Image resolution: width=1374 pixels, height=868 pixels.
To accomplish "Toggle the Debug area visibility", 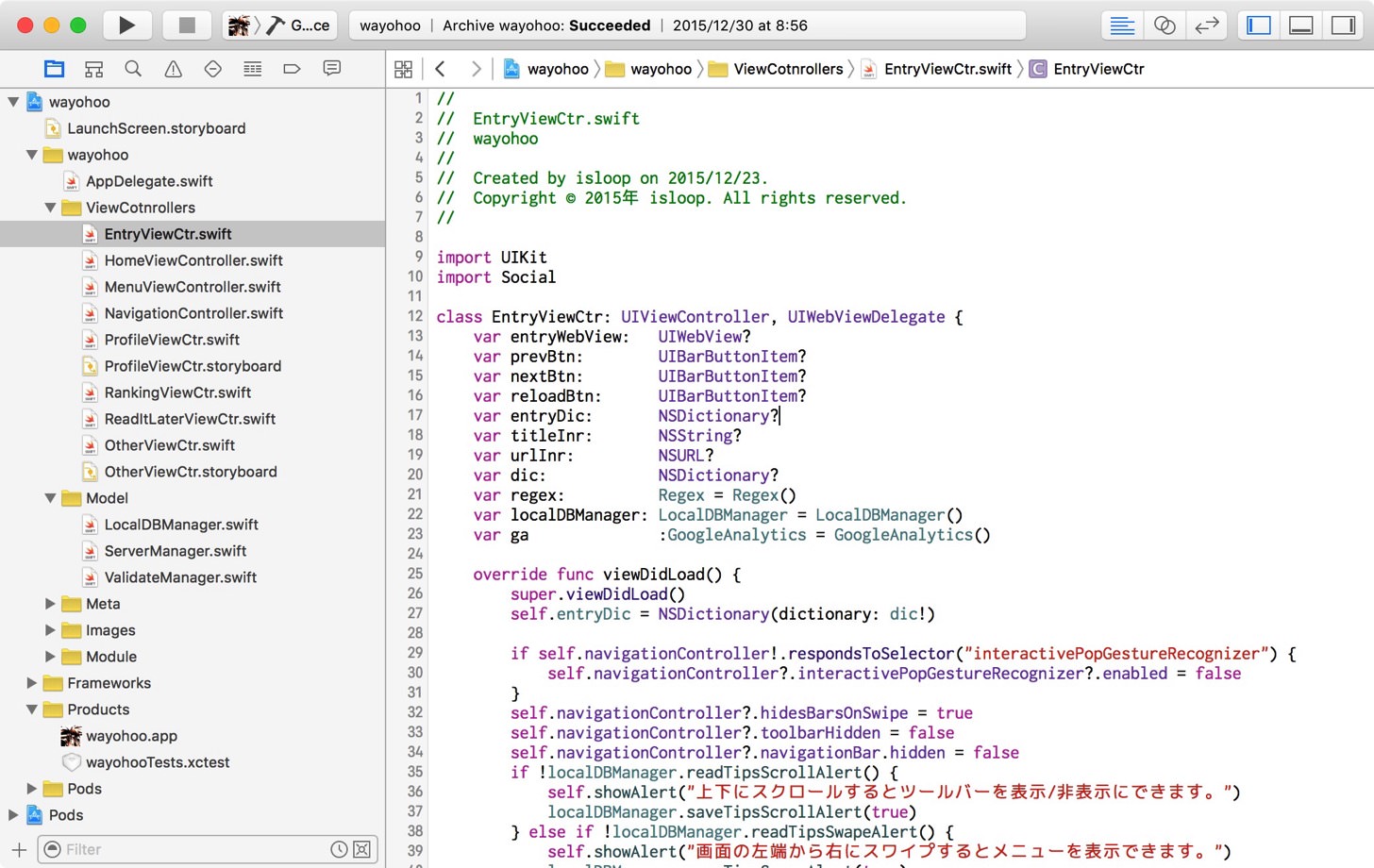I will pos(1301,25).
